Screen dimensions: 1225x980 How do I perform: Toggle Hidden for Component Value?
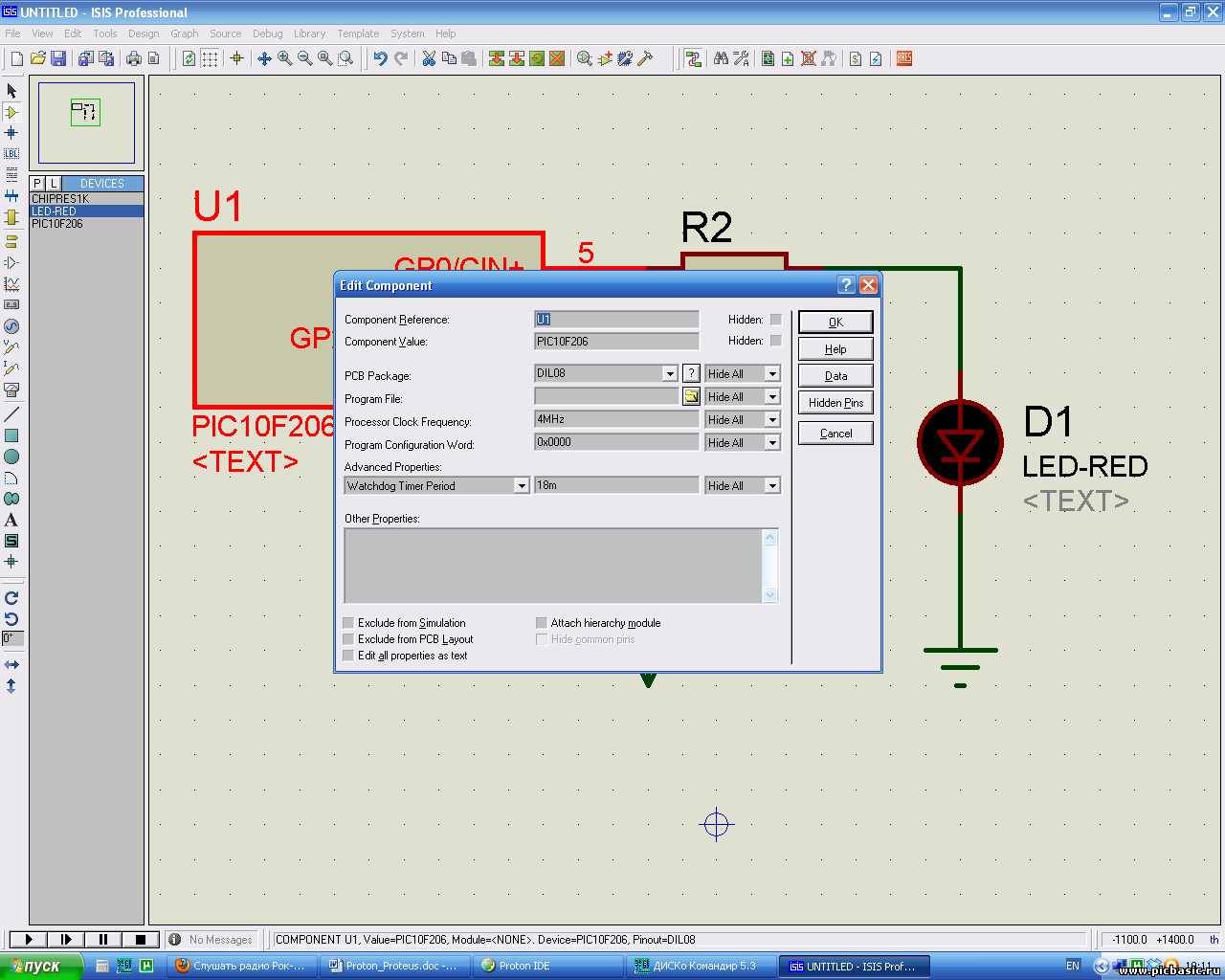pos(775,341)
